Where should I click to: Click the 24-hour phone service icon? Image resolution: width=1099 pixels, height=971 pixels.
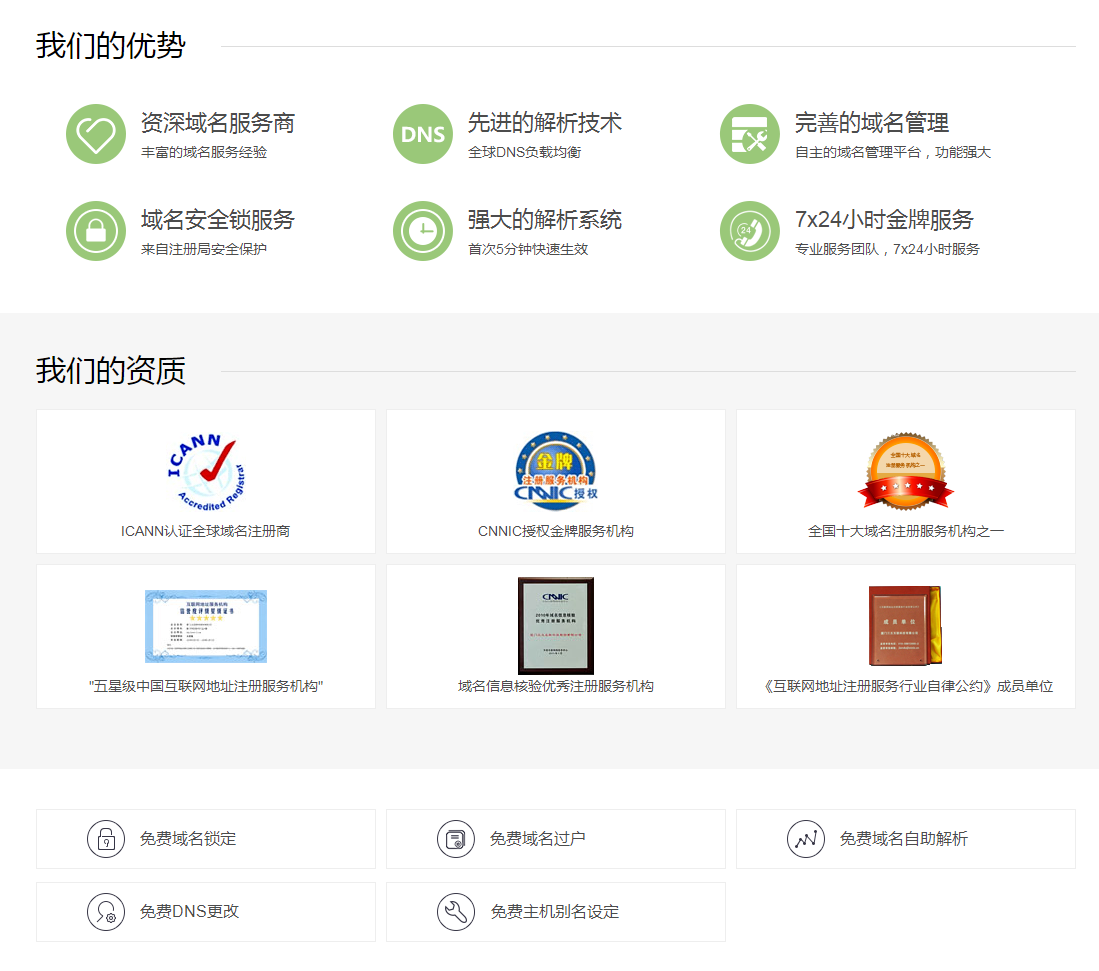[x=749, y=231]
